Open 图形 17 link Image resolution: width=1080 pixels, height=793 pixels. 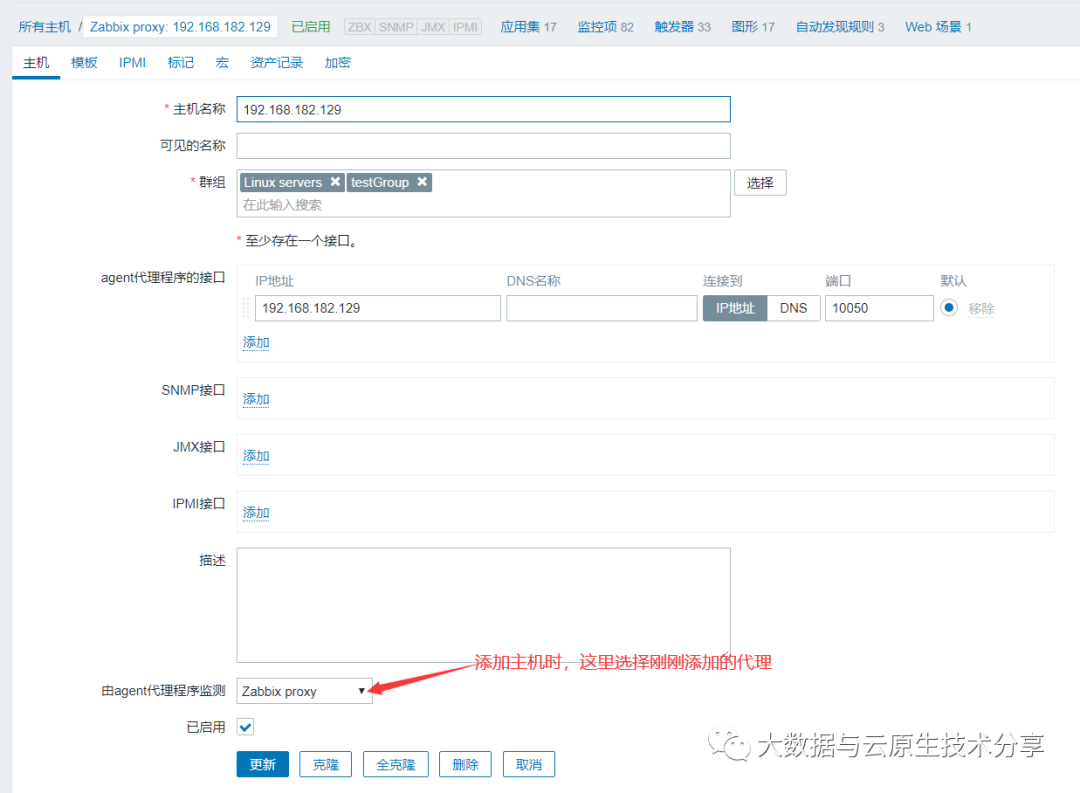[x=753, y=27]
